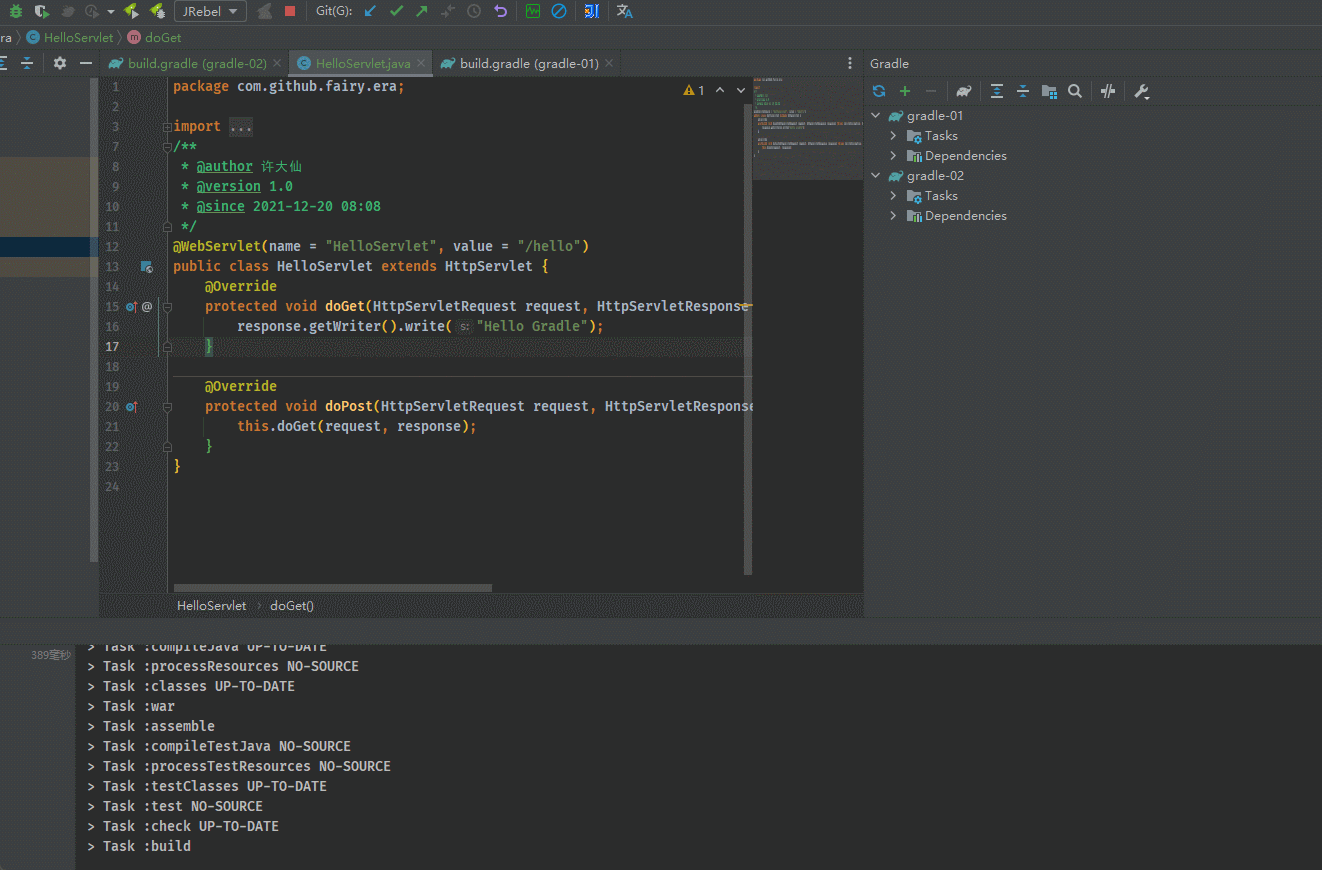This screenshot has width=1322, height=870.
Task: Click doGet() in bottom editor breadcrumb
Action: point(292,606)
